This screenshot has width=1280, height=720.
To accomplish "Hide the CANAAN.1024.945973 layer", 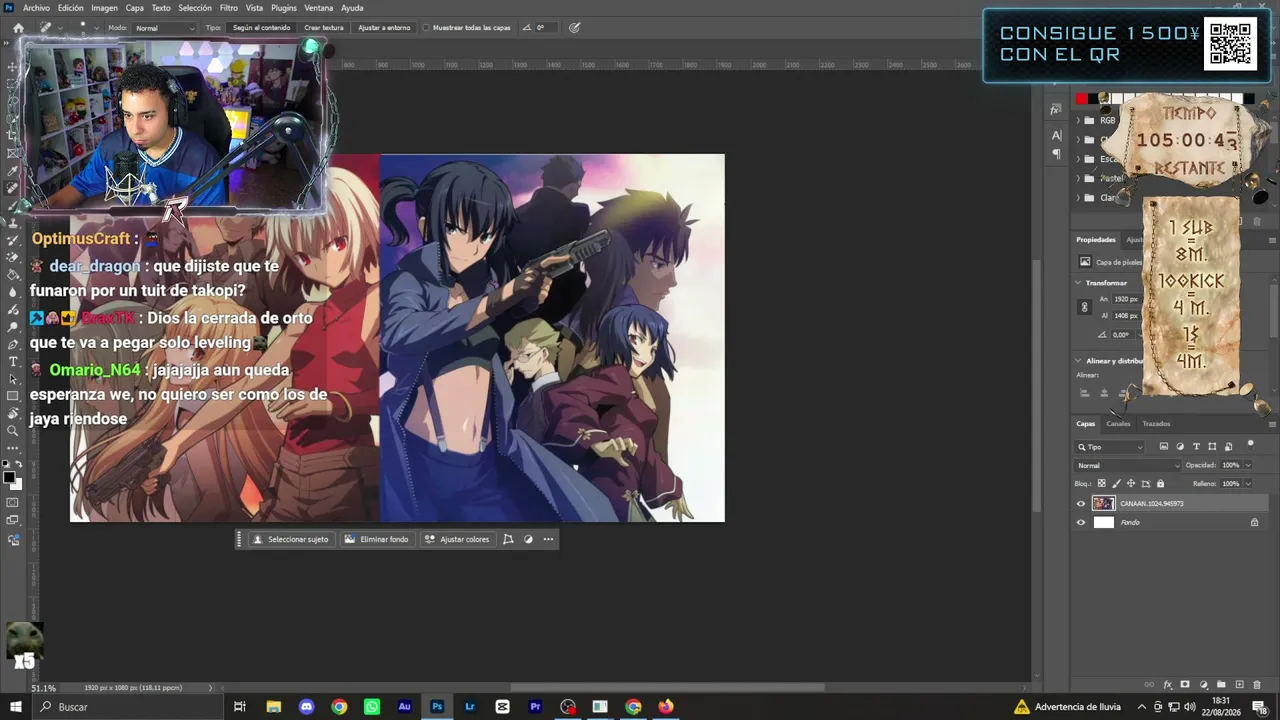I will click(1080, 504).
